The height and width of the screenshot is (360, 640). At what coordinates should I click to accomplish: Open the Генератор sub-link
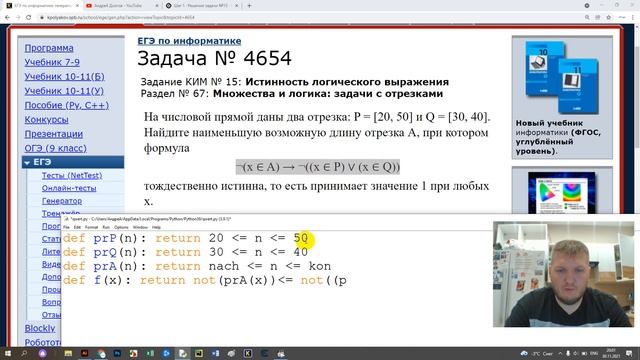coord(62,201)
